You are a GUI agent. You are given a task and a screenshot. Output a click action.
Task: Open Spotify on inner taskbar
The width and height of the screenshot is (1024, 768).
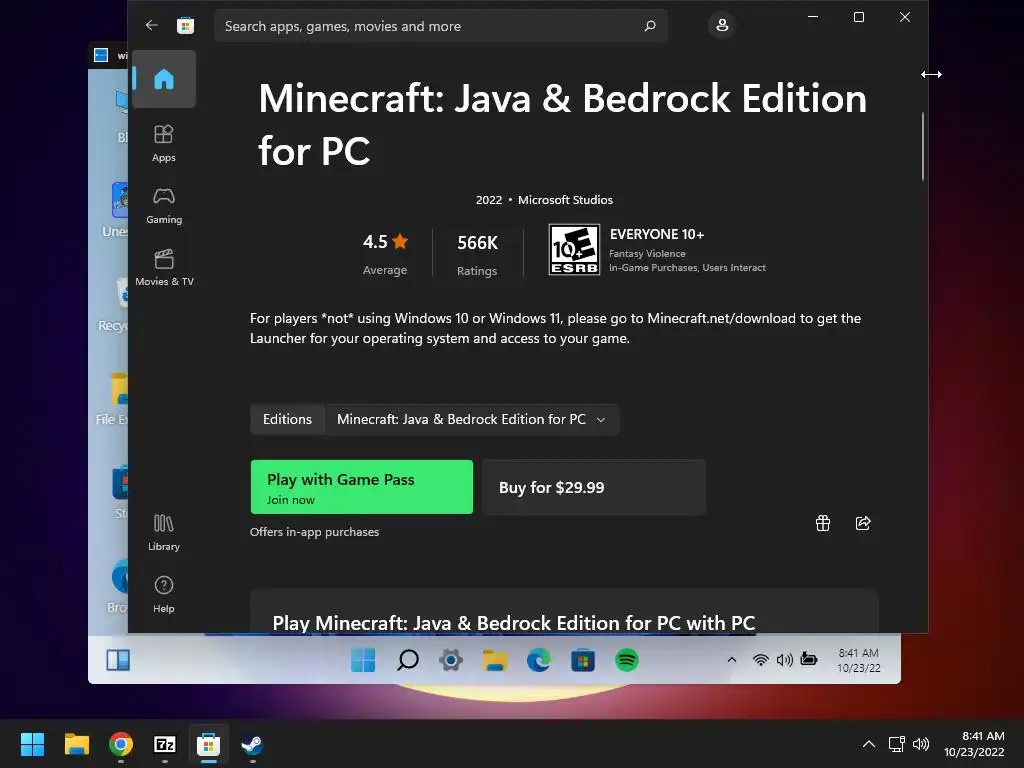coord(626,660)
